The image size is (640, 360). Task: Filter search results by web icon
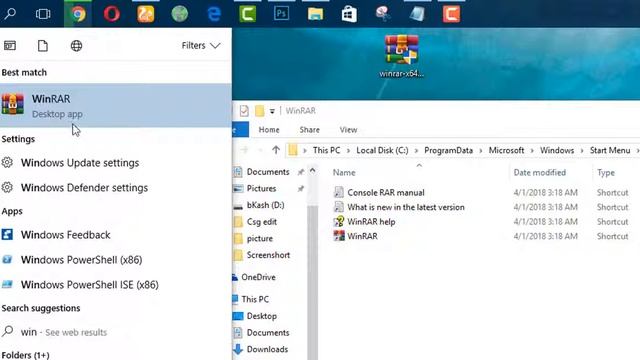pyautogui.click(x=76, y=45)
